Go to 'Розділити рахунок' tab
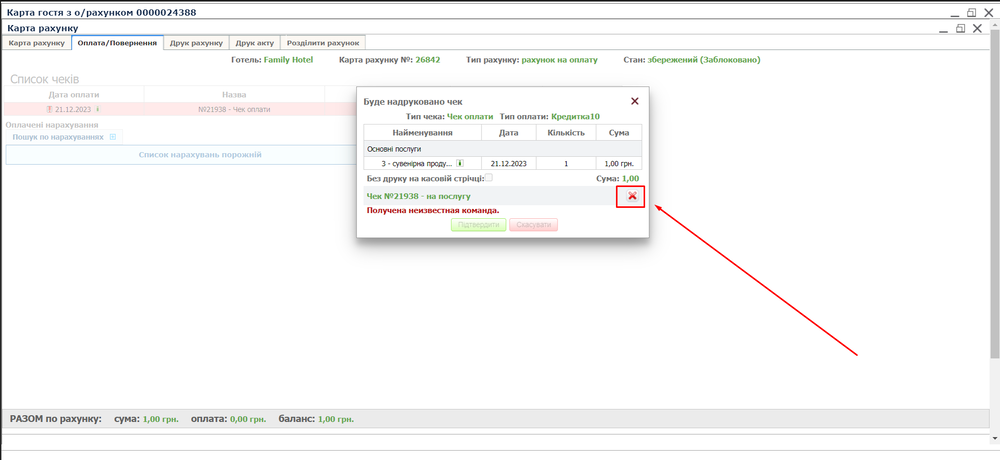Screen dimensions: 1000x460 (323, 43)
